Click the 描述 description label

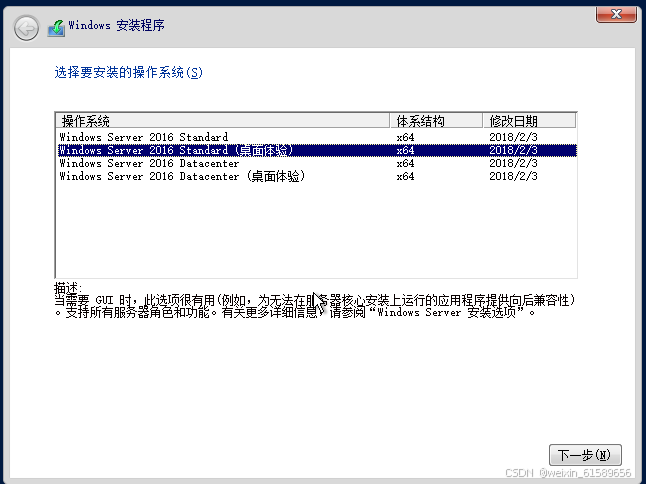pos(68,288)
